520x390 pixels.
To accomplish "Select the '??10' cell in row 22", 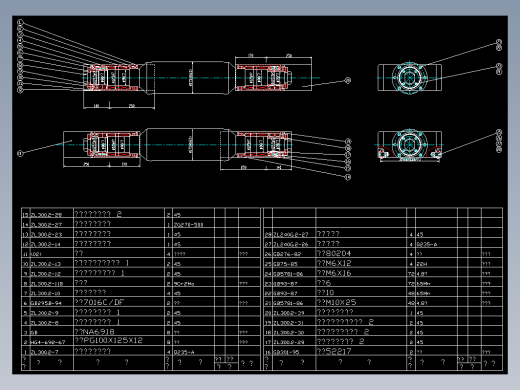I will (x=325, y=292).
